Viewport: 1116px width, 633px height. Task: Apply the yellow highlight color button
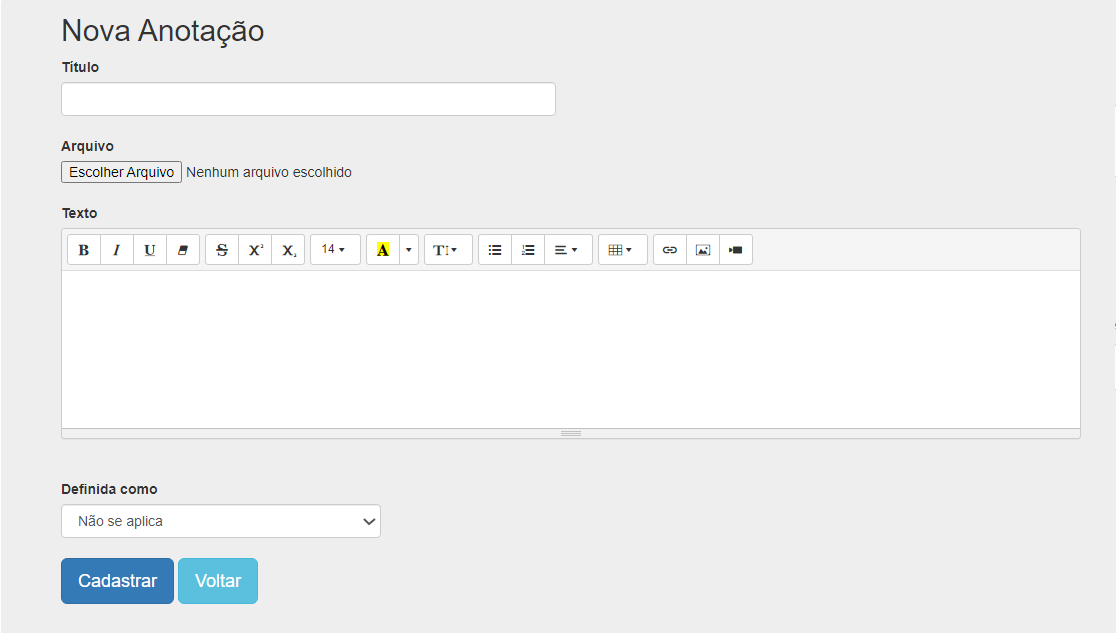point(383,250)
